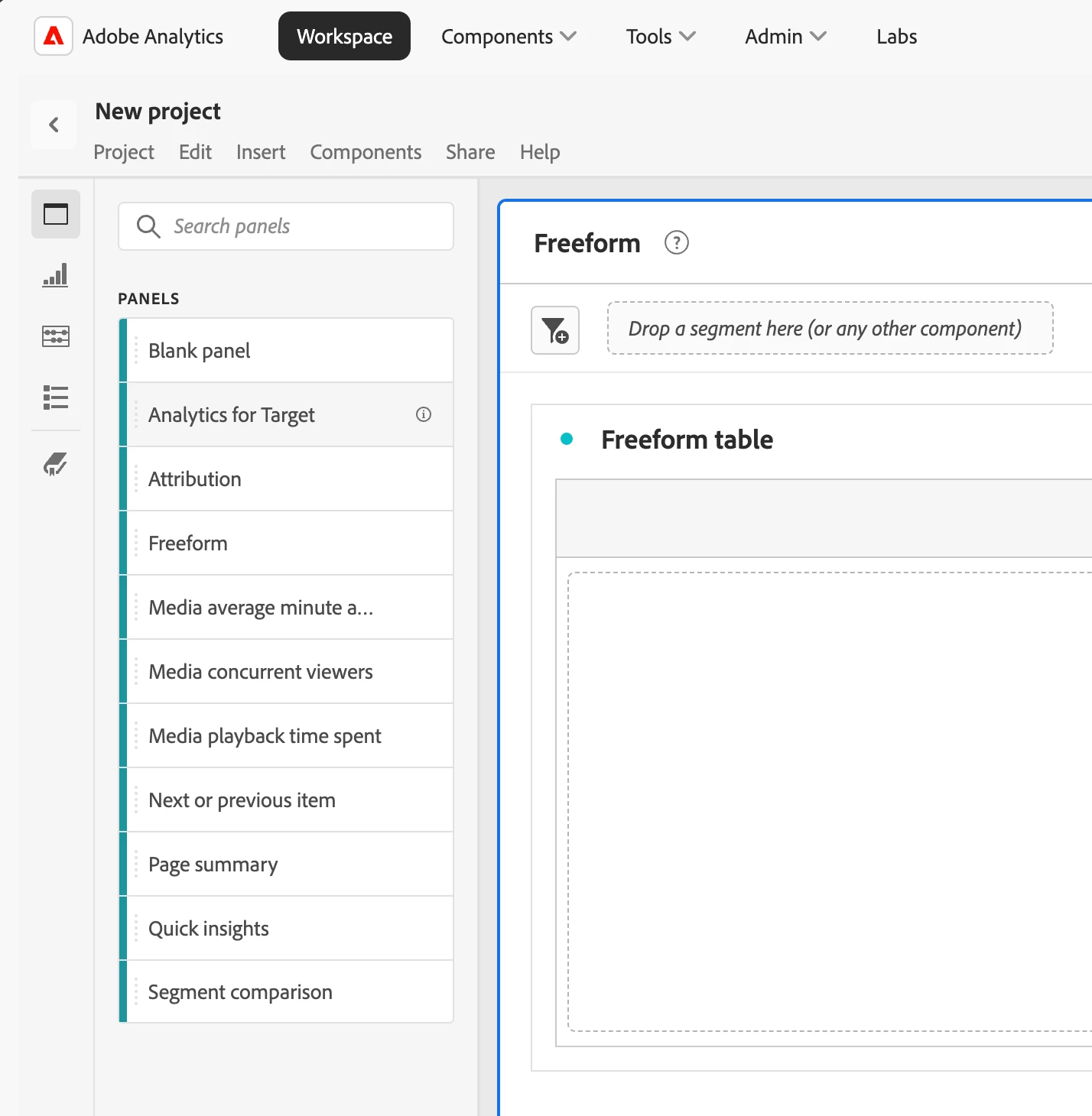Open the Data dictionary icon in left rail
The width and height of the screenshot is (1092, 1116).
pos(56,463)
